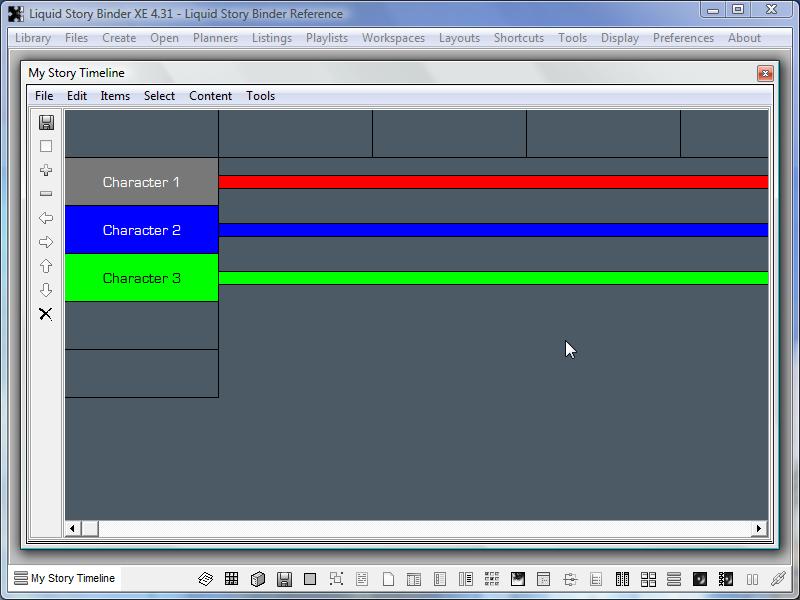Click the empty square icon below save
The width and height of the screenshot is (800, 600).
46,146
